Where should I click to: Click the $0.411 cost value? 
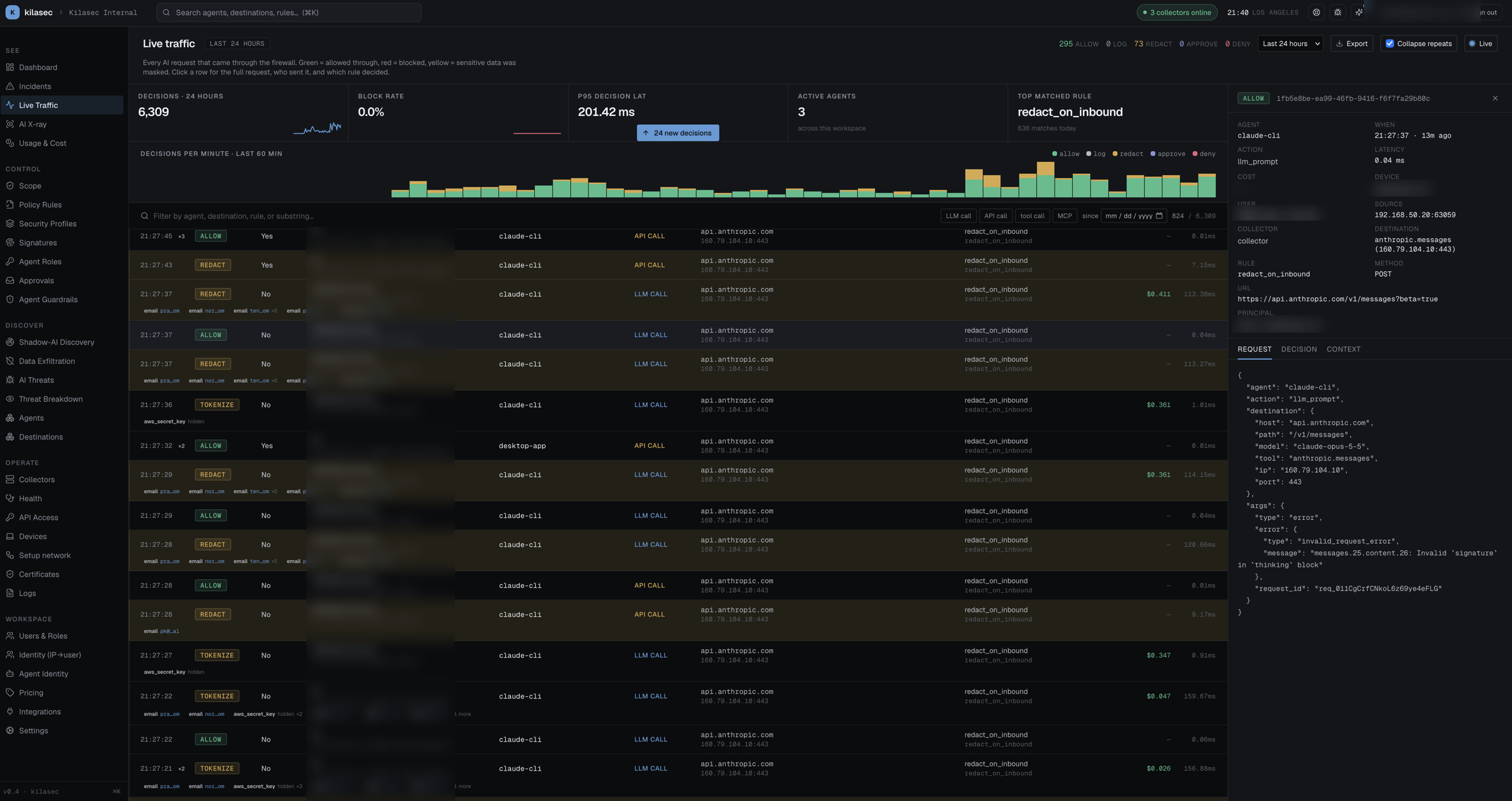pyautogui.click(x=1158, y=294)
